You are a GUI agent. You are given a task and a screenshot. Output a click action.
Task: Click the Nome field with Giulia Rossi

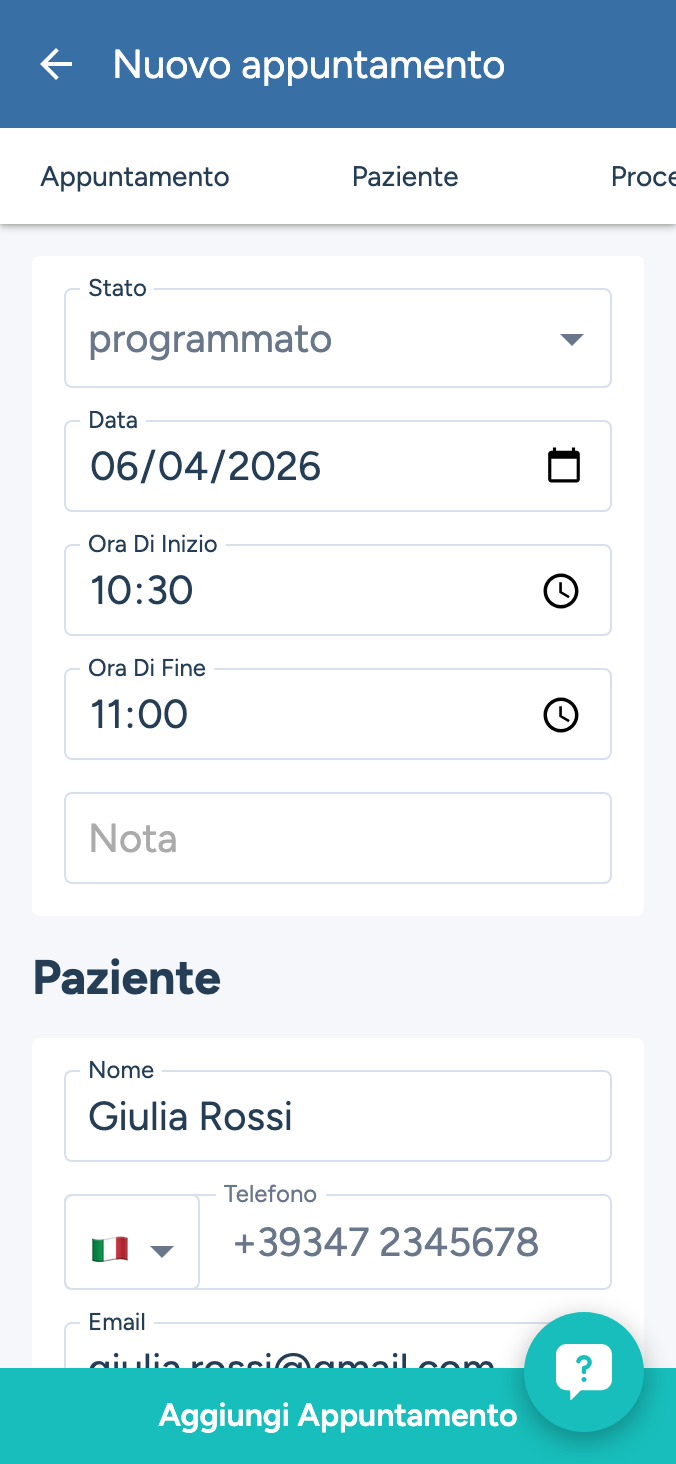[338, 1116]
